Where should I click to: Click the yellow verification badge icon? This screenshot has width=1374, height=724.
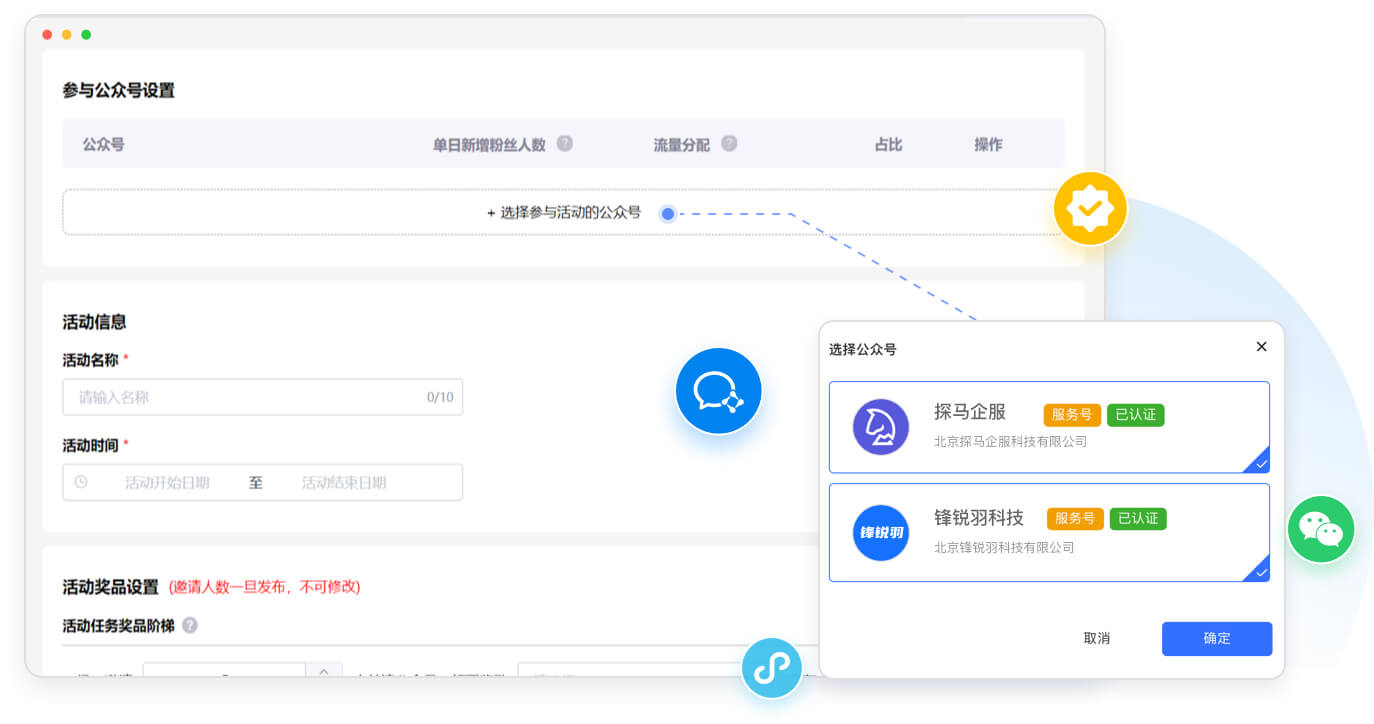click(1090, 208)
